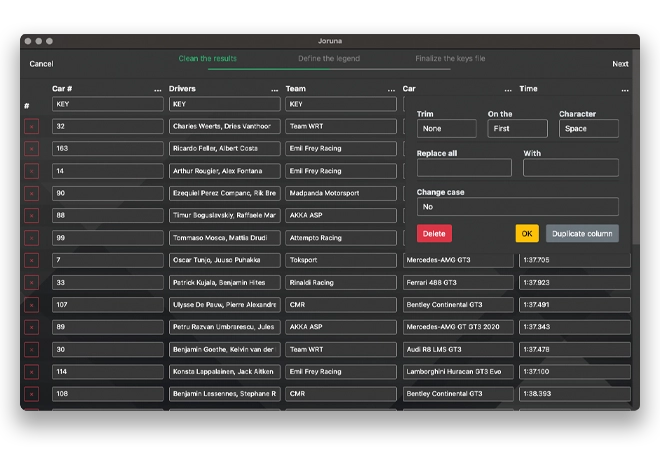The height and width of the screenshot is (450, 660).
Task: Open the Trim dropdown set to None
Action: point(446,129)
